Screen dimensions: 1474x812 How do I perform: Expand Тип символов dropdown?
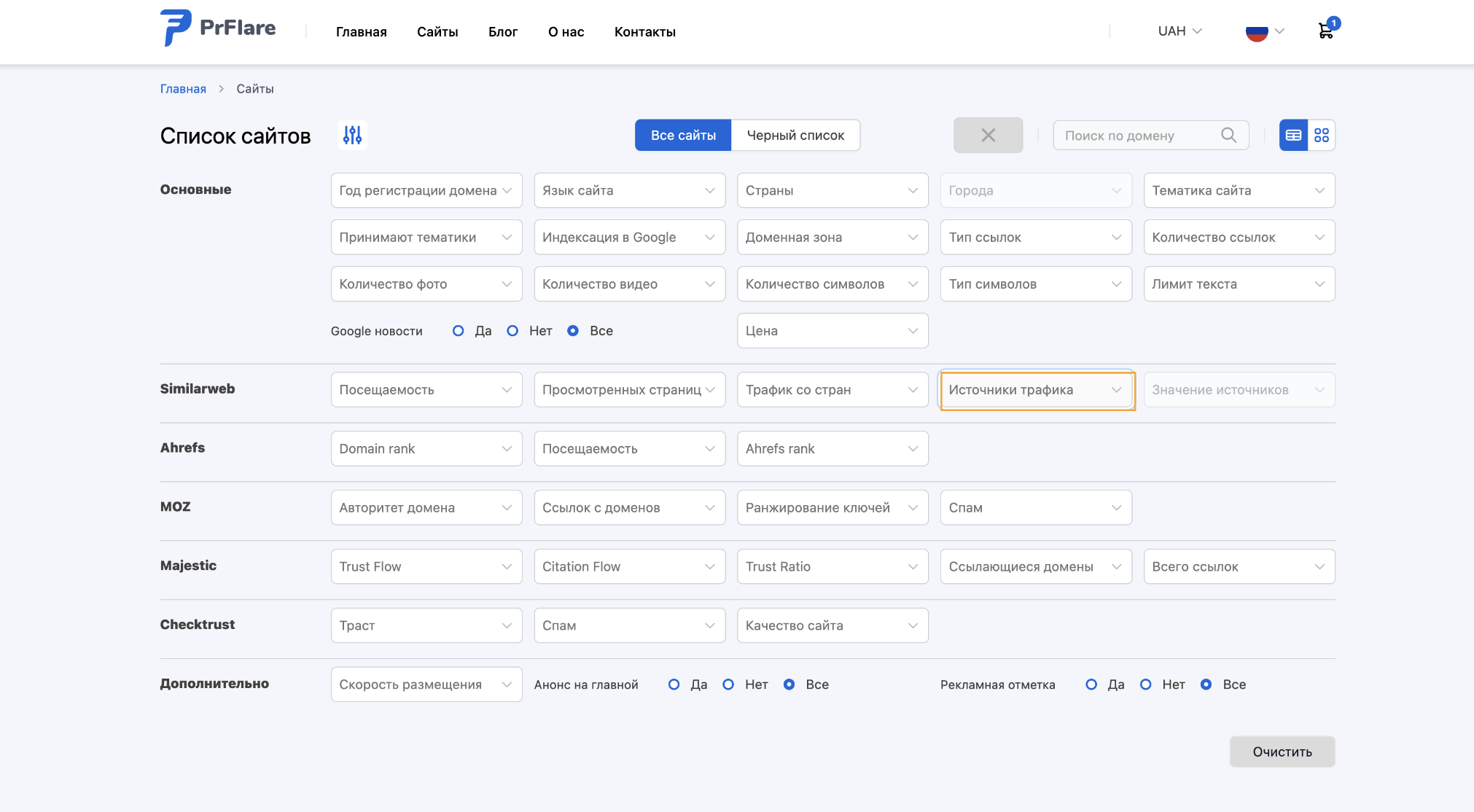tap(1036, 284)
